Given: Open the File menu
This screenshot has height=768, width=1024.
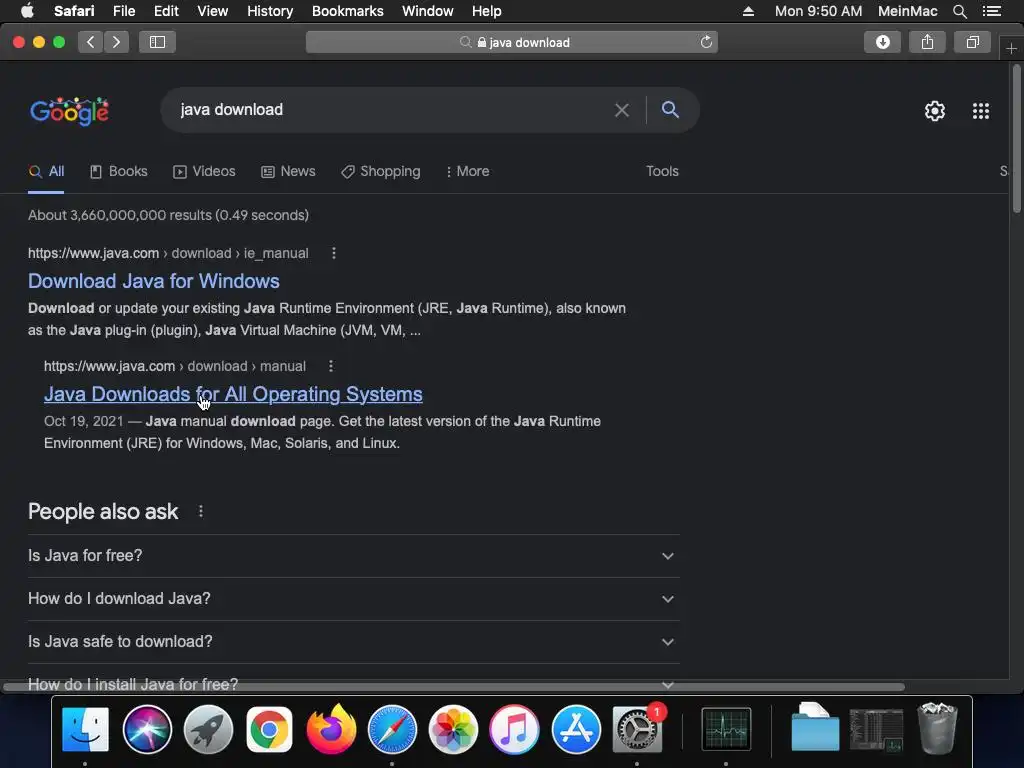Looking at the screenshot, I should click(x=123, y=11).
